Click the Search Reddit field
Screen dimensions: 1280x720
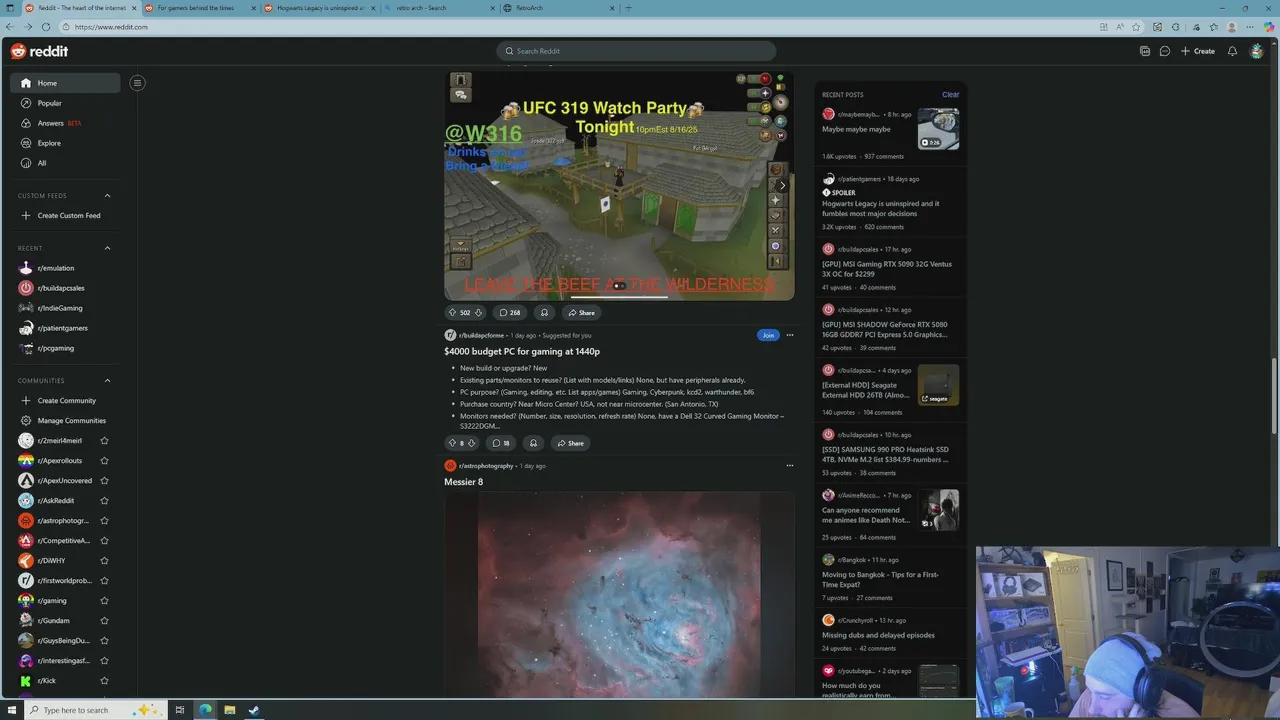pos(636,51)
